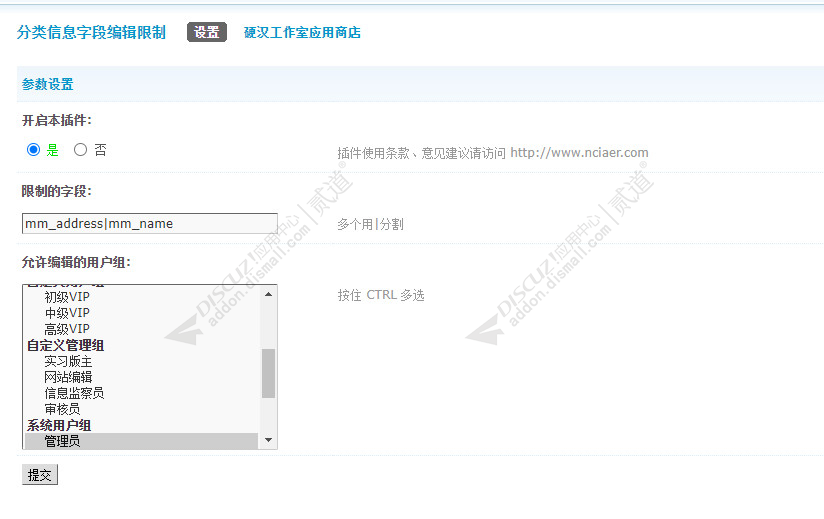Click the 多个用|分割 hint

pos(370,224)
